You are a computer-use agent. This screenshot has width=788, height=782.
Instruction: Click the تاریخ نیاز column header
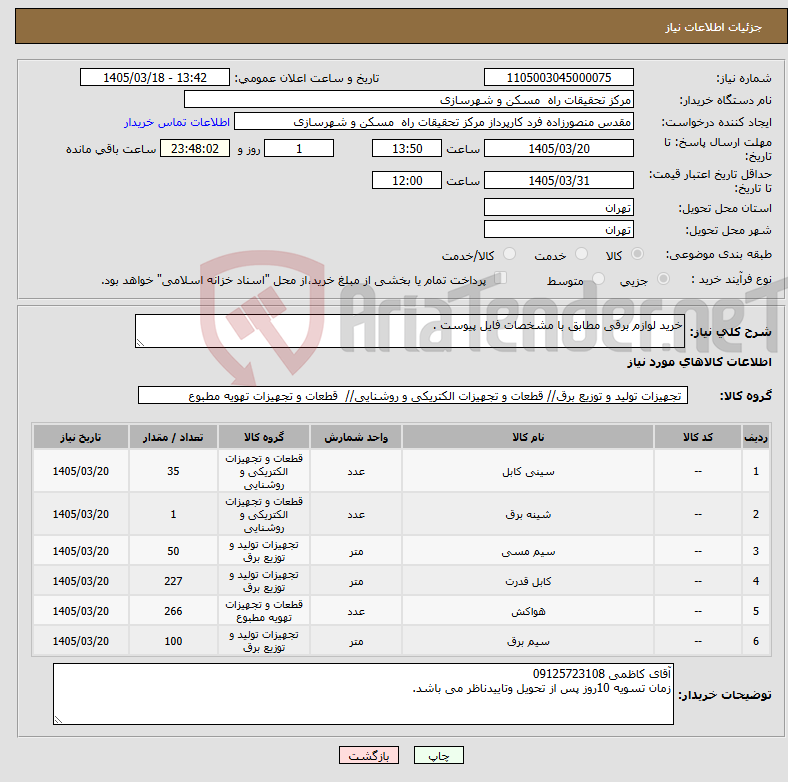point(80,437)
